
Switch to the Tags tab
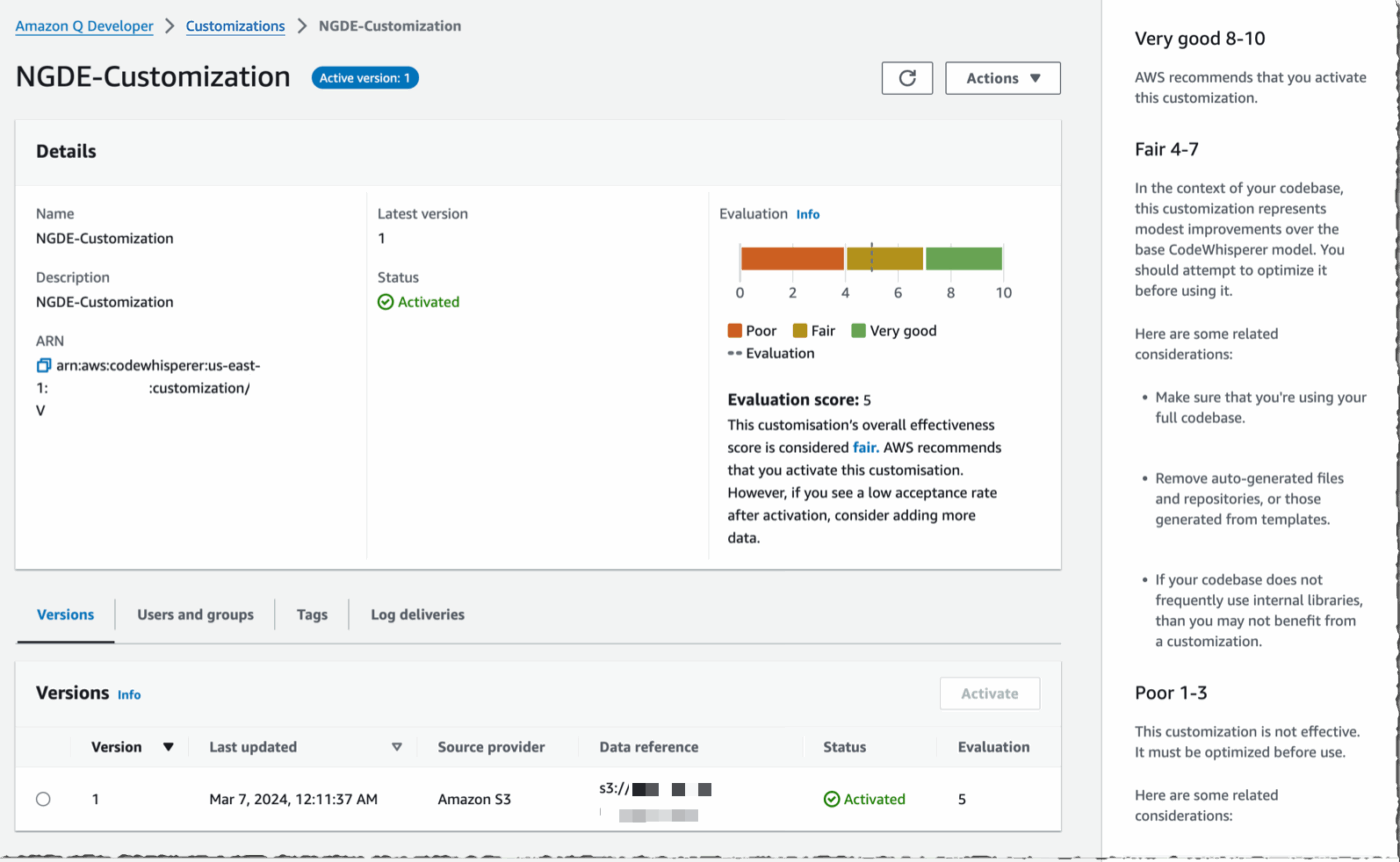311,614
